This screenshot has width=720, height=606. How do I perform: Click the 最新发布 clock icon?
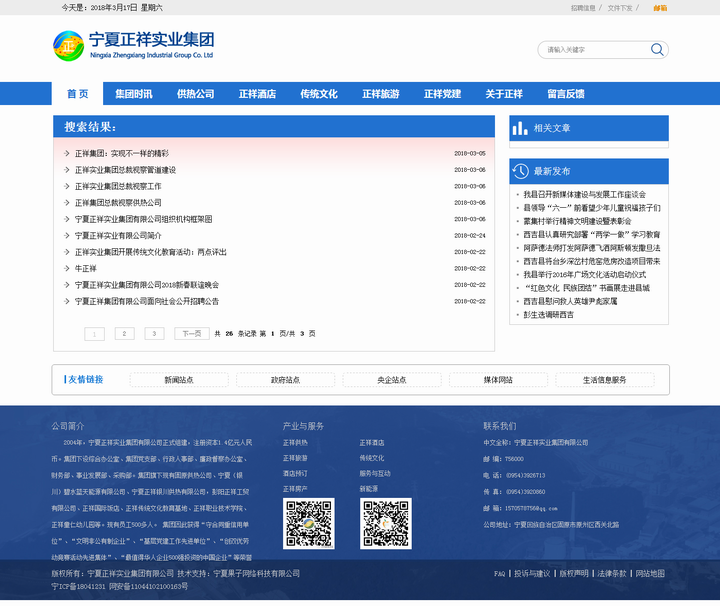click(521, 171)
